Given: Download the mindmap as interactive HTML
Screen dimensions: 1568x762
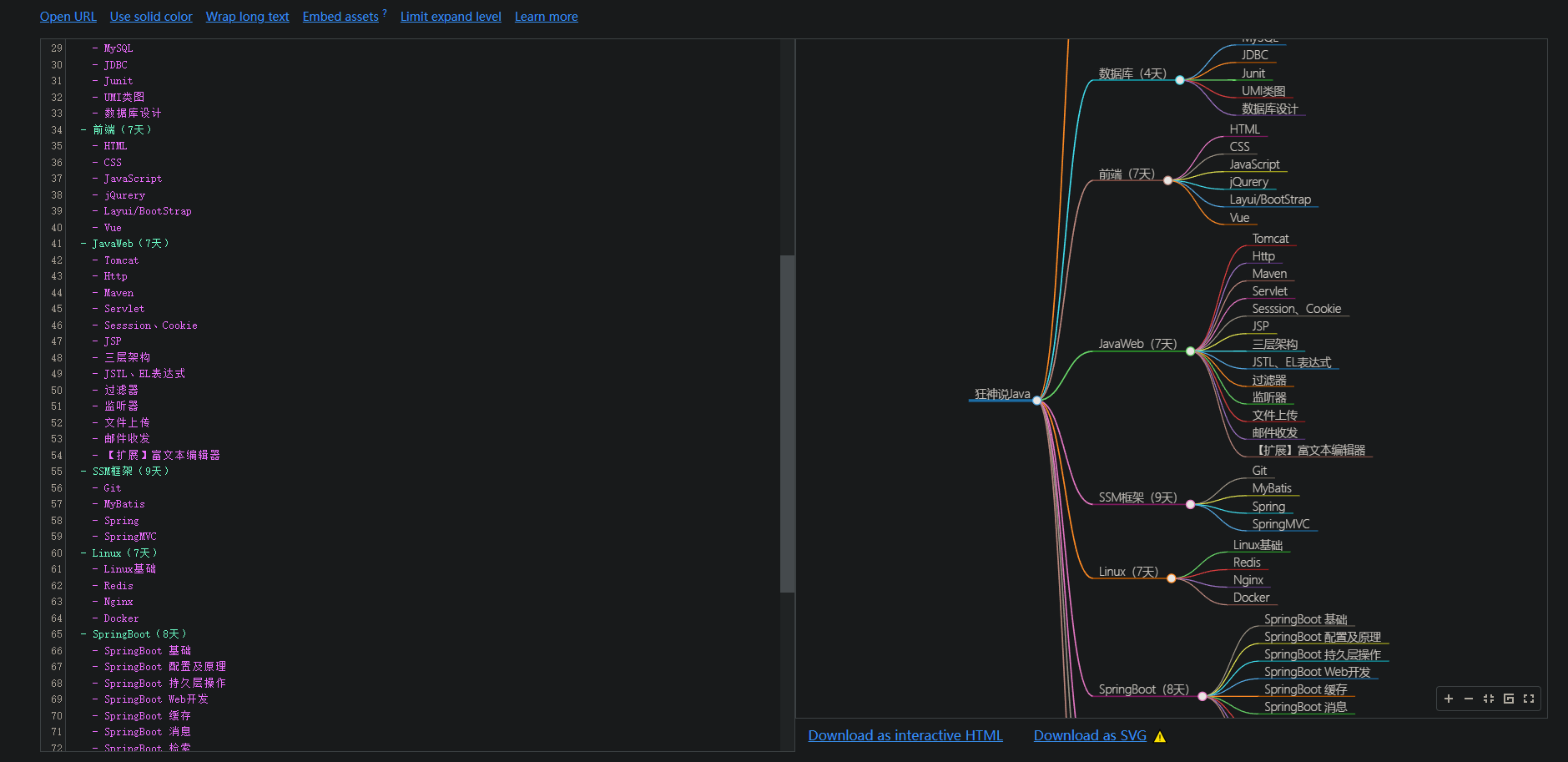Looking at the screenshot, I should click(x=905, y=735).
